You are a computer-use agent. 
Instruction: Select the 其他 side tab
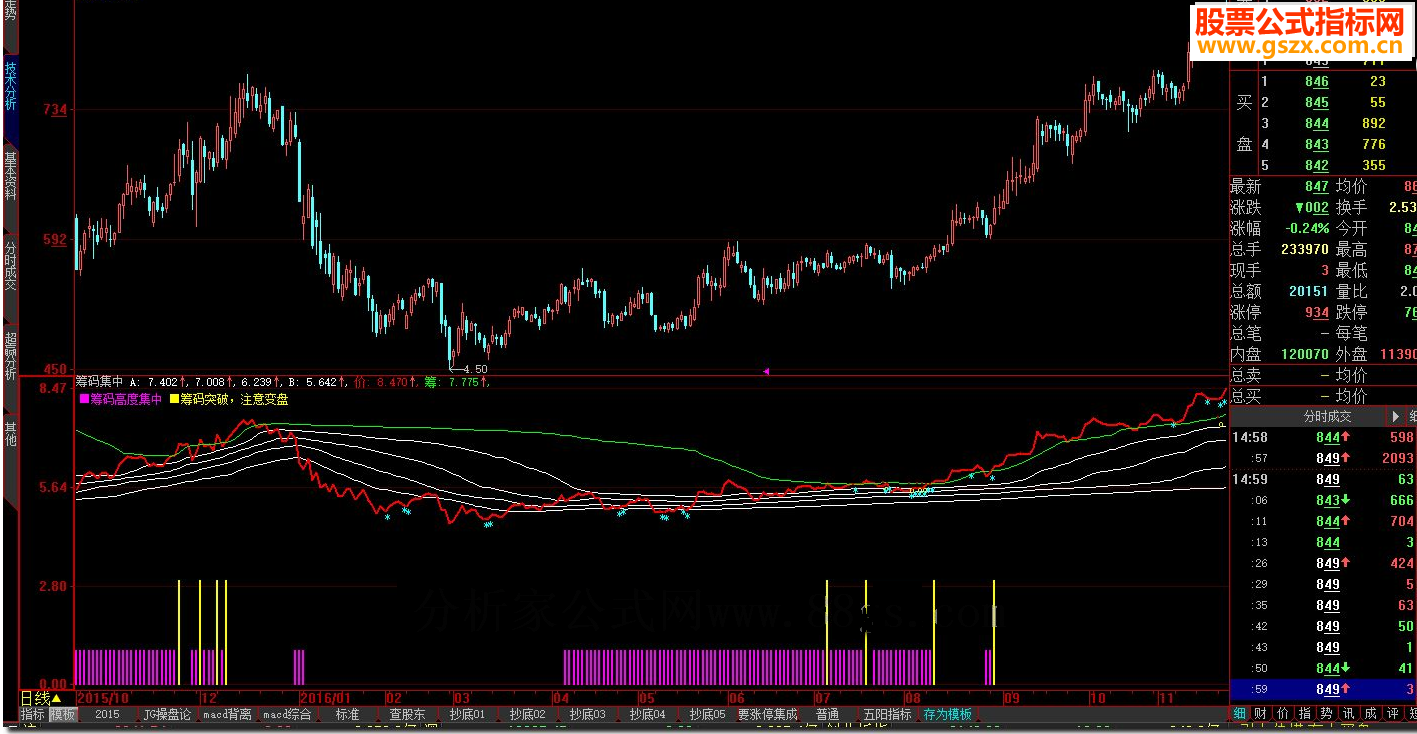(x=10, y=434)
